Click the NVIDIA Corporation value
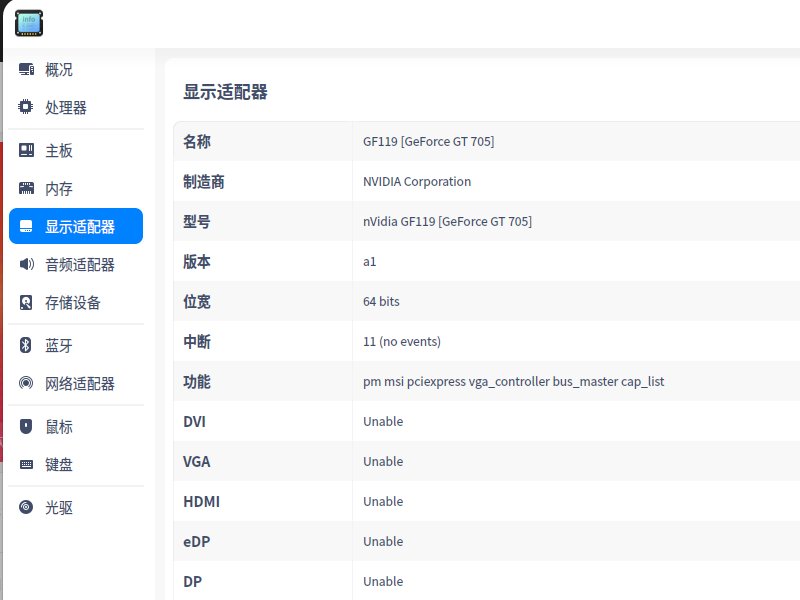The width and height of the screenshot is (800, 600). [417, 182]
